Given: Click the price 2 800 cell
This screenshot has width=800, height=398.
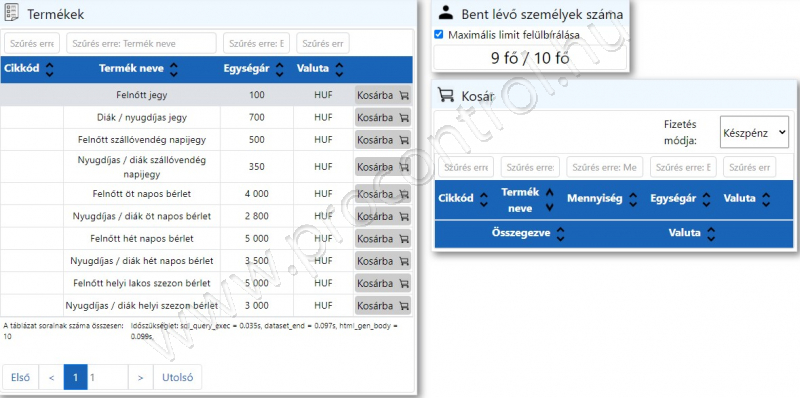Looking at the screenshot, I should (x=257, y=216).
